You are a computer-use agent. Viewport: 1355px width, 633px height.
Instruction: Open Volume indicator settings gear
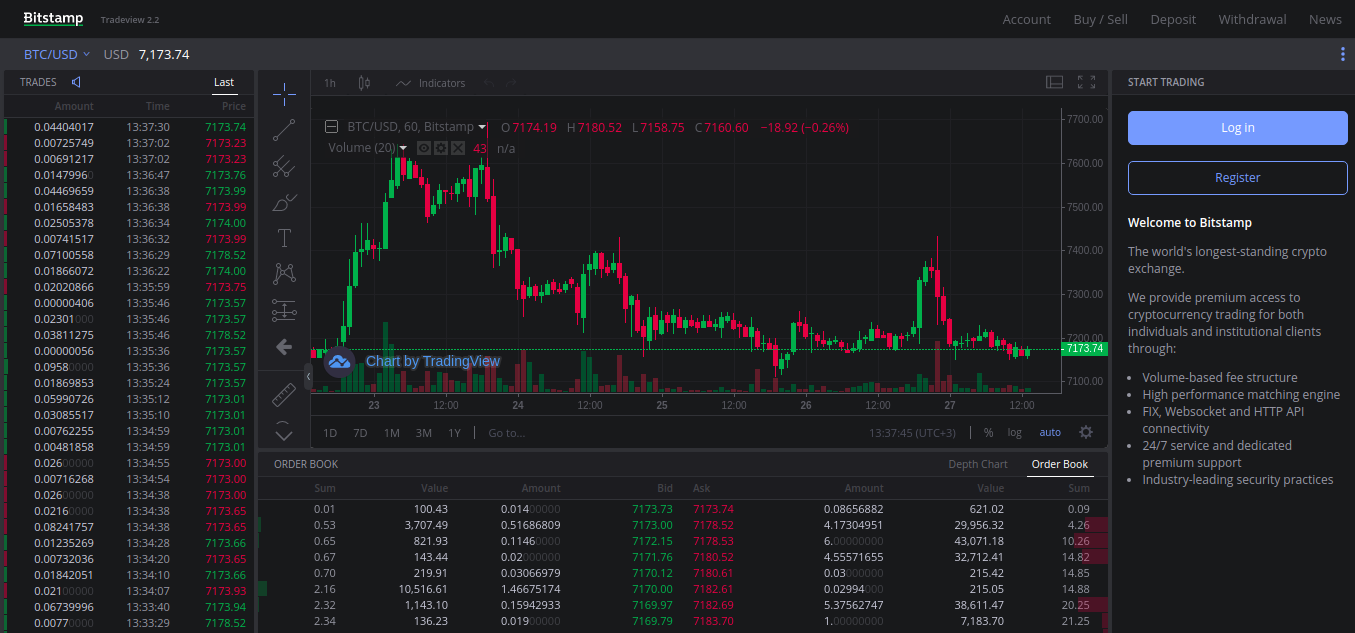(x=440, y=148)
